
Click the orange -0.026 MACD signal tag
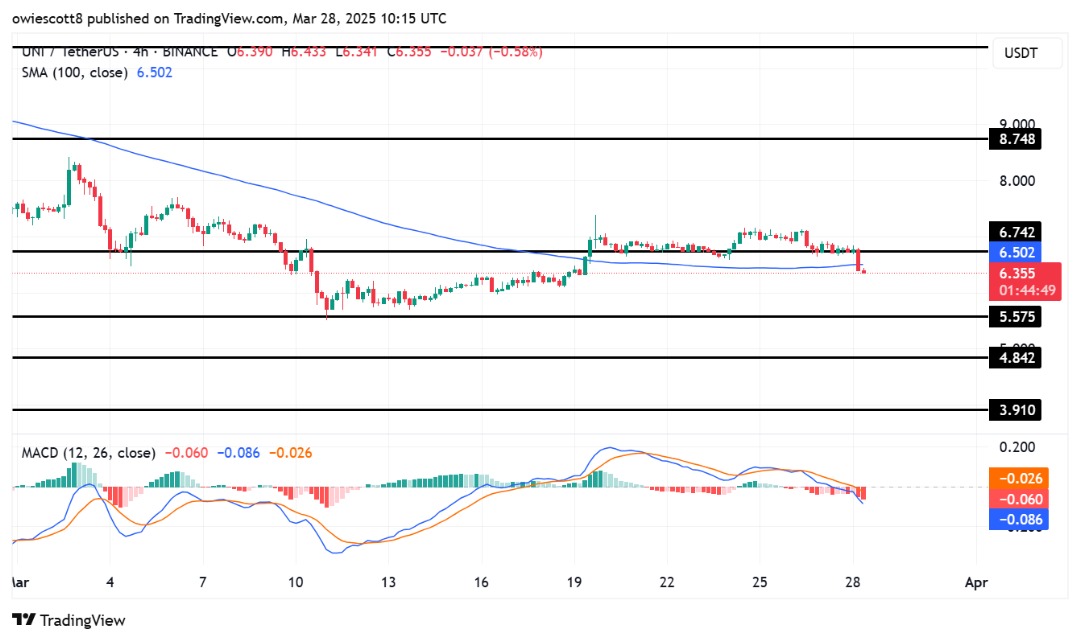pos(1019,479)
